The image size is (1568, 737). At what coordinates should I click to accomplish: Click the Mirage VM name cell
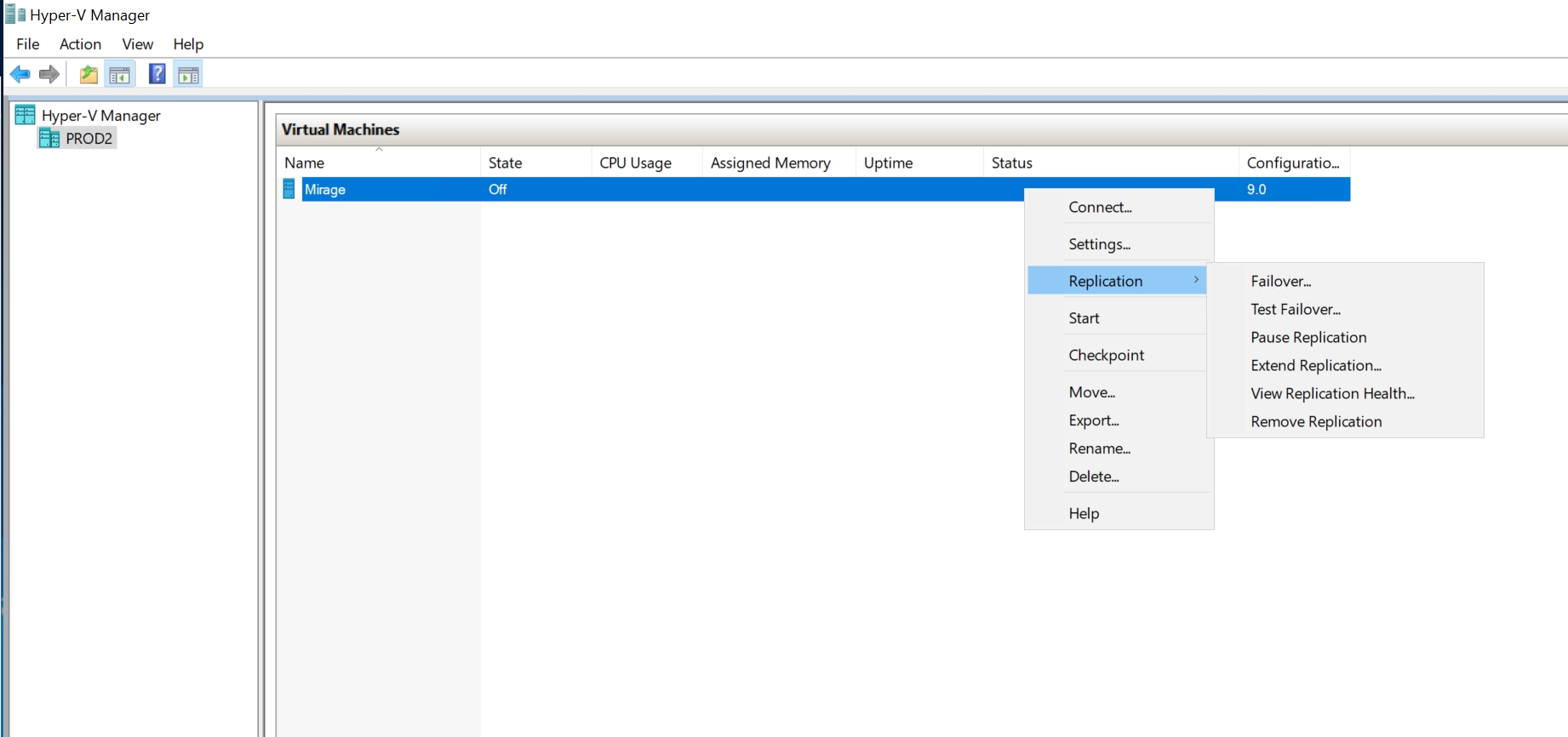(x=325, y=189)
